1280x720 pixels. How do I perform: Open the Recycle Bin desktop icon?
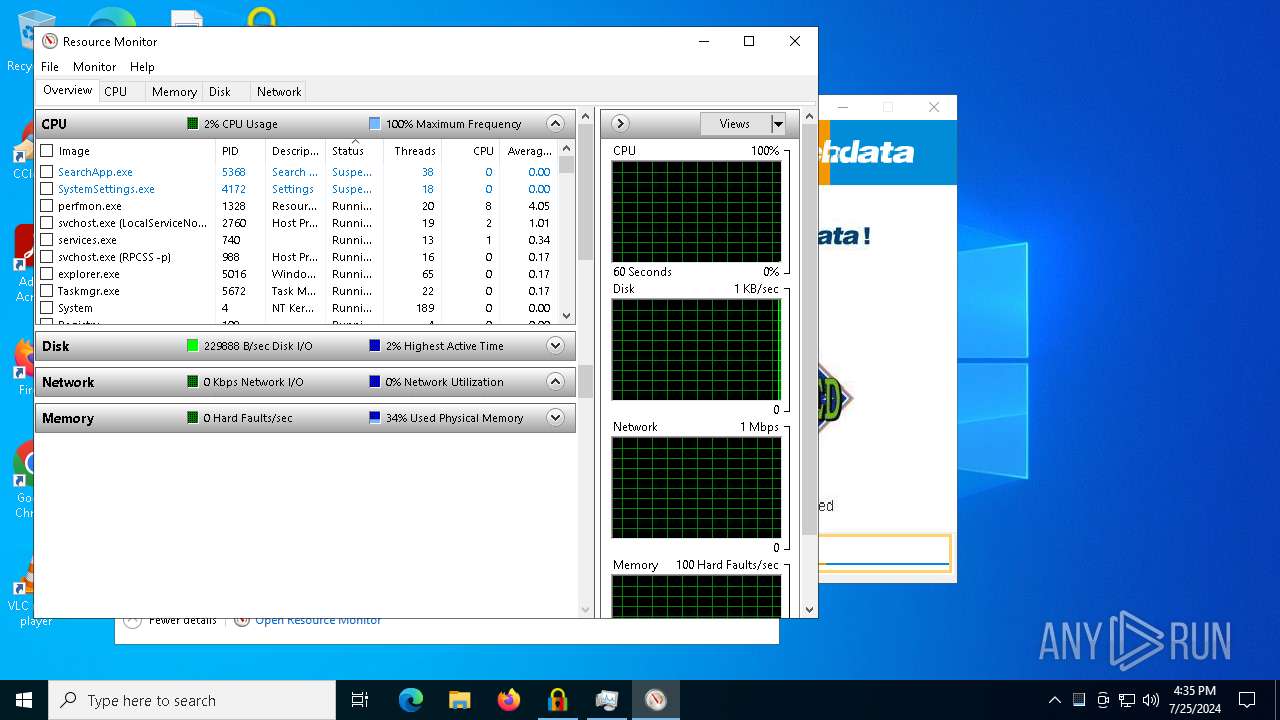click(x=36, y=38)
